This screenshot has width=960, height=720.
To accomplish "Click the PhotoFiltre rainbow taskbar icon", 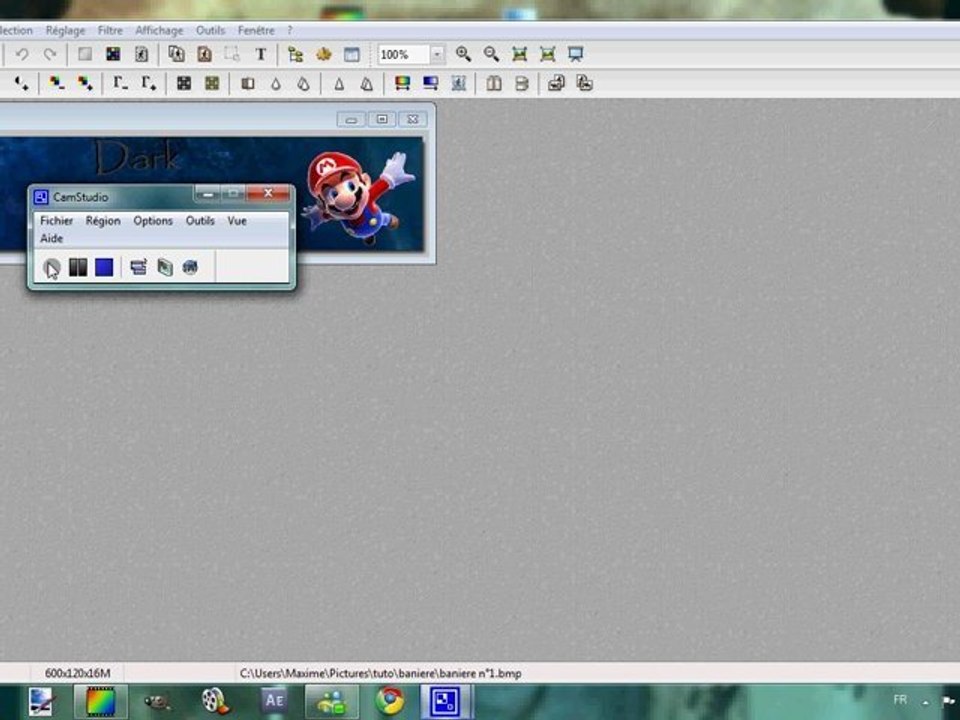I will click(101, 701).
